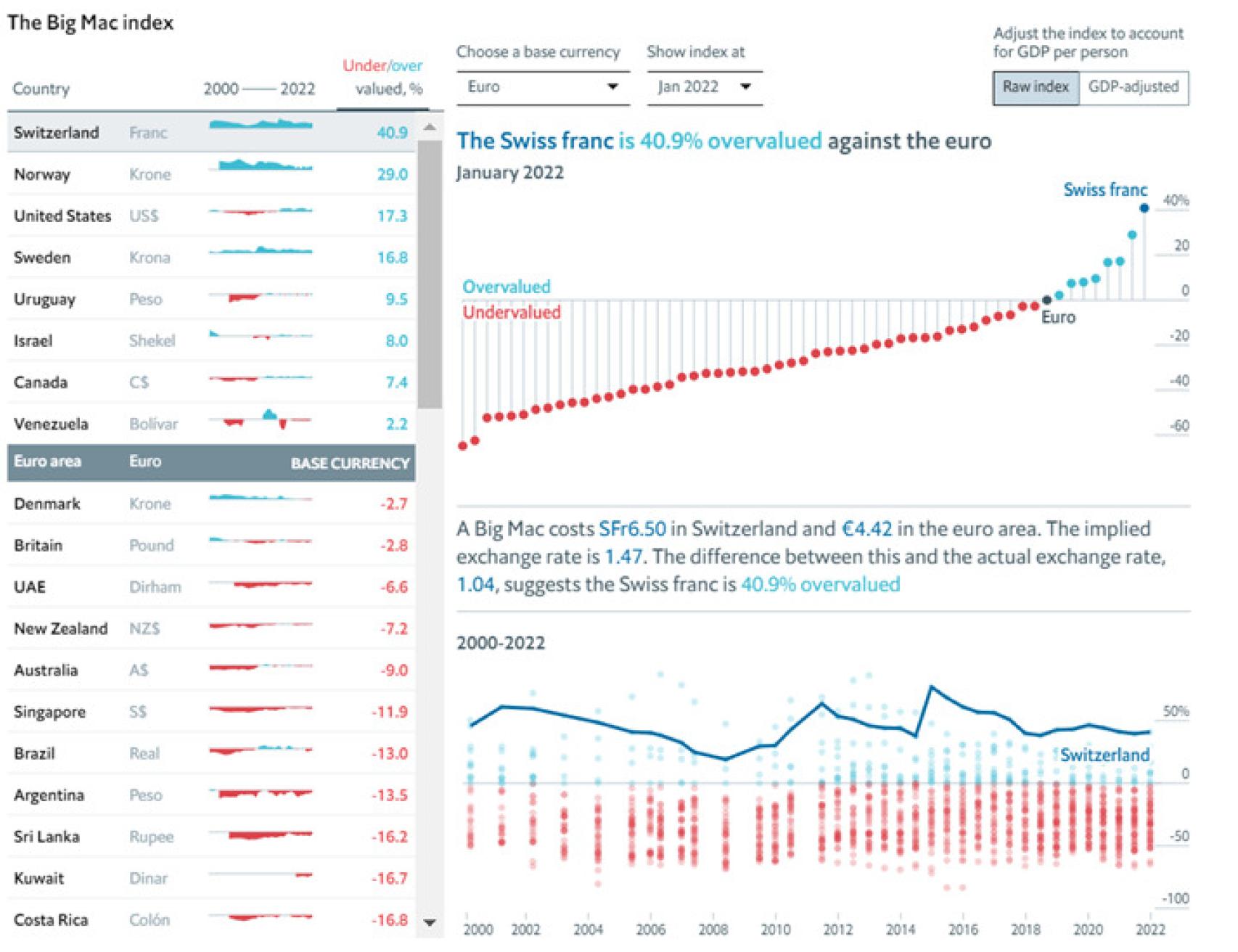Click the lowest red dot on the chart
The image size is (1238, 952).
click(463, 446)
